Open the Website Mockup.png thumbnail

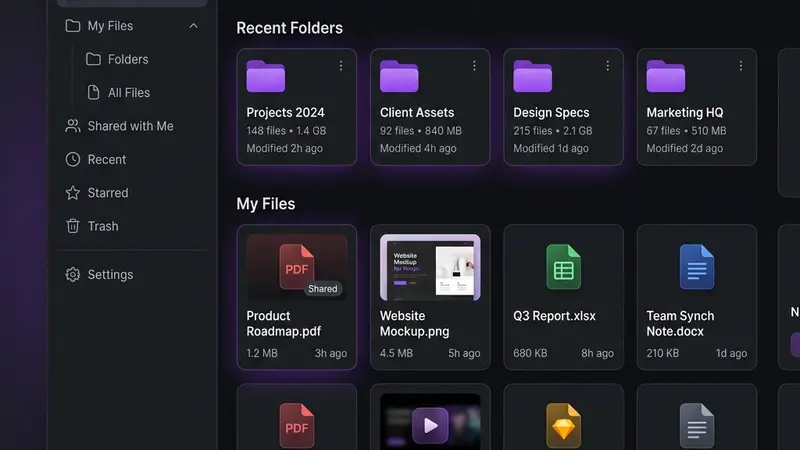coord(430,267)
